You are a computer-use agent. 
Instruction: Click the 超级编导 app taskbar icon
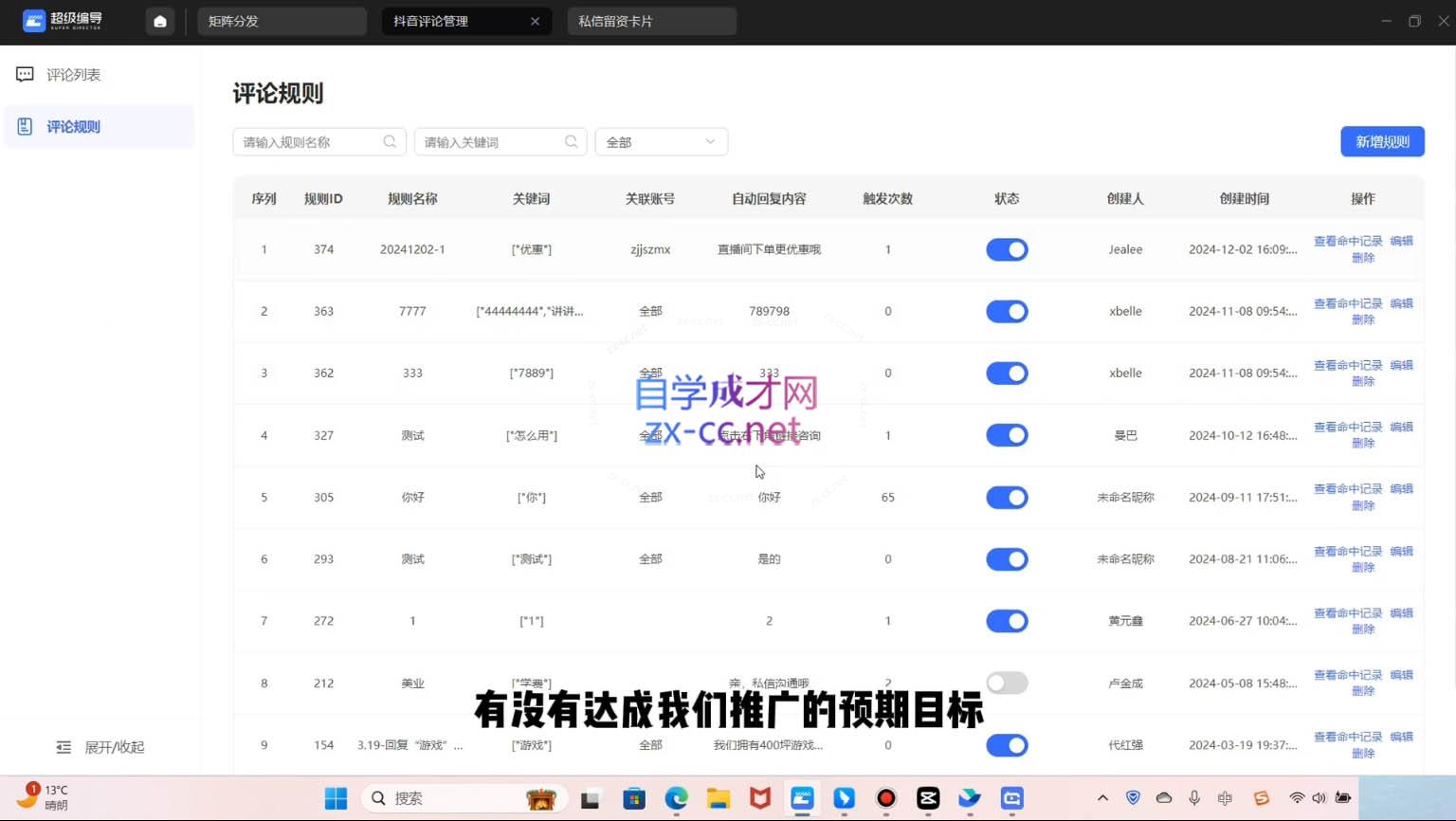(802, 798)
